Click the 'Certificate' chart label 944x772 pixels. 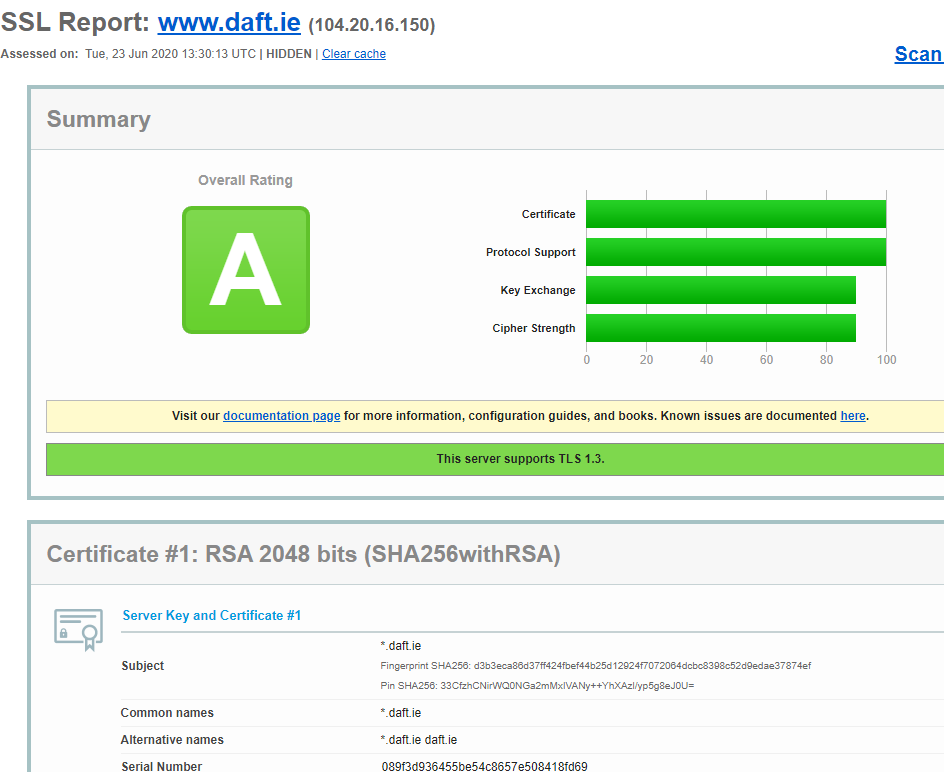[x=548, y=214]
